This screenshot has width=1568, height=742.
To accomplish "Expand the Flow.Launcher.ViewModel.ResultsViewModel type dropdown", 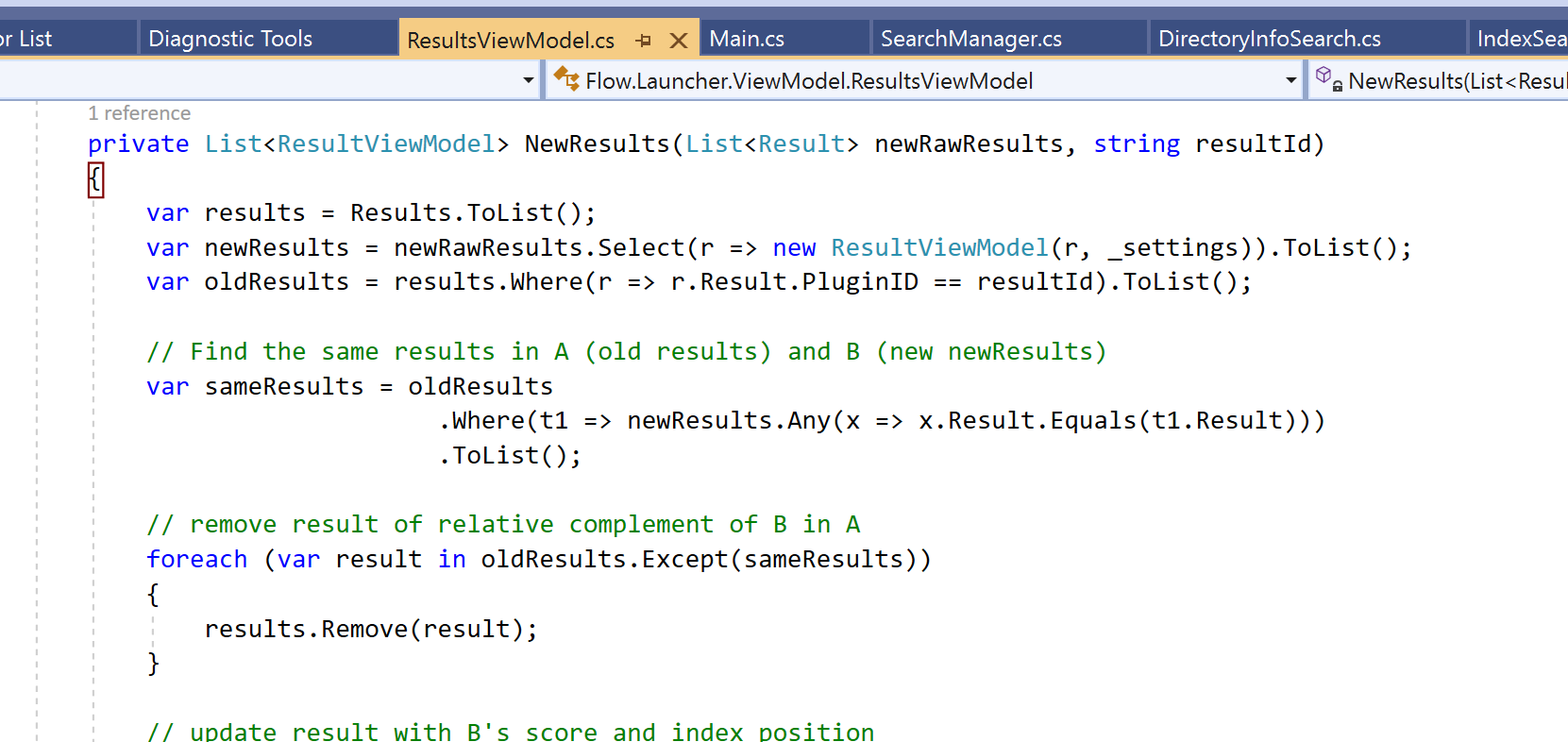I will 1290,81.
